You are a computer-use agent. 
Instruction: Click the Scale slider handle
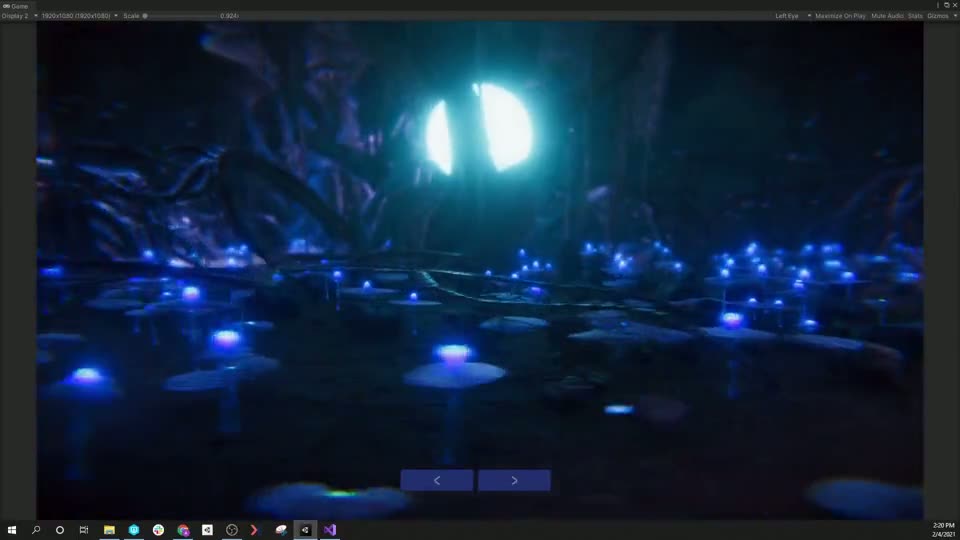145,16
